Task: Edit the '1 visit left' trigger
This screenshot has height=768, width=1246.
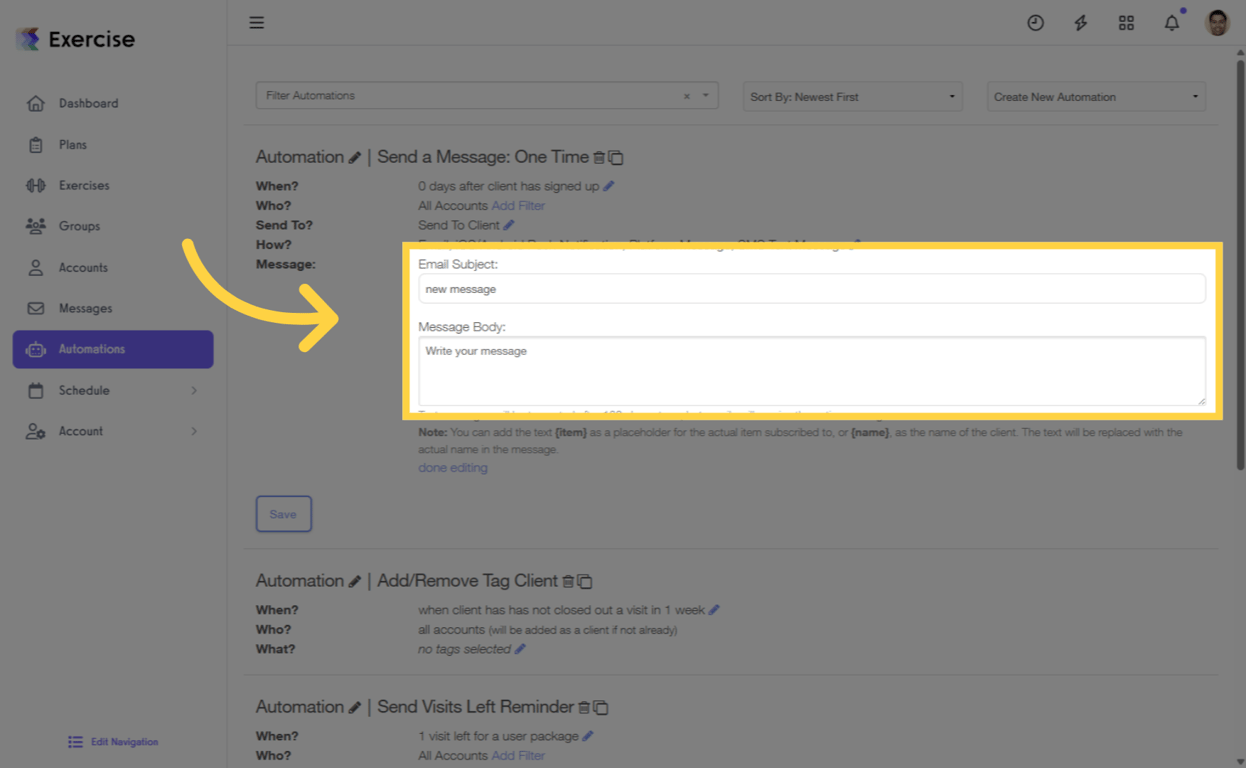Action: 588,736
